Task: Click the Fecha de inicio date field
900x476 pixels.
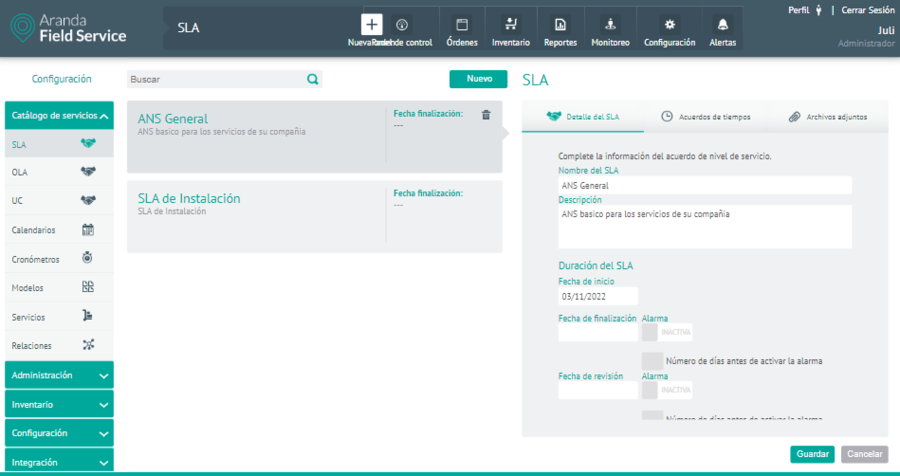Action: (598, 296)
